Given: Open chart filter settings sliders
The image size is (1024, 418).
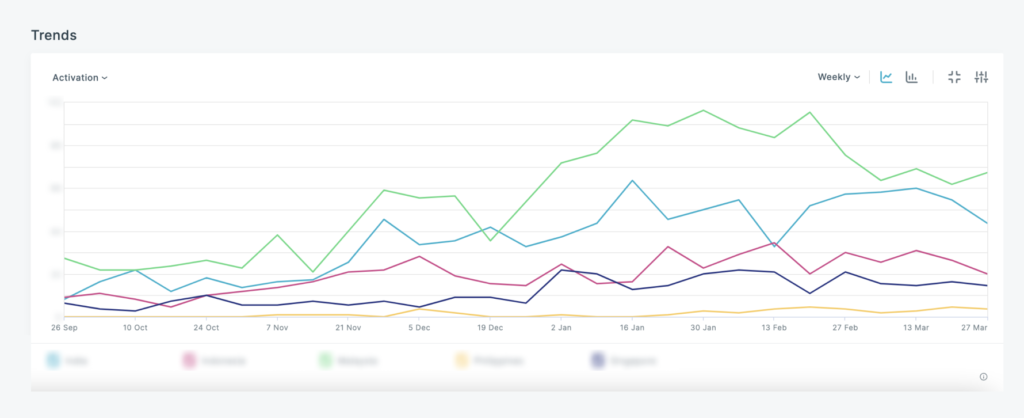Looking at the screenshot, I should (x=981, y=77).
